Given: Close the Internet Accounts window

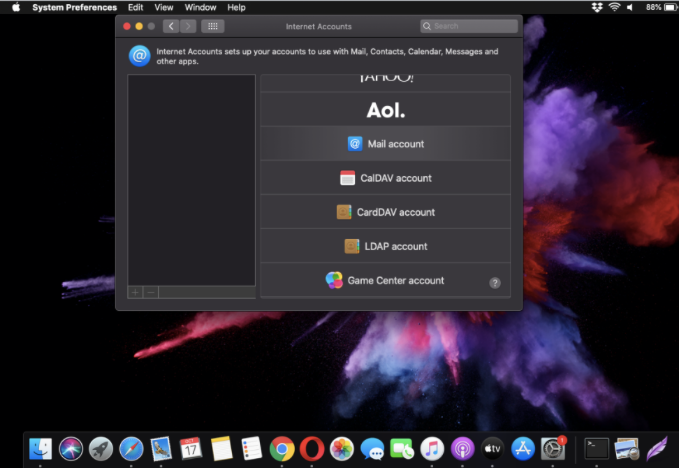Looking at the screenshot, I should (x=127, y=26).
